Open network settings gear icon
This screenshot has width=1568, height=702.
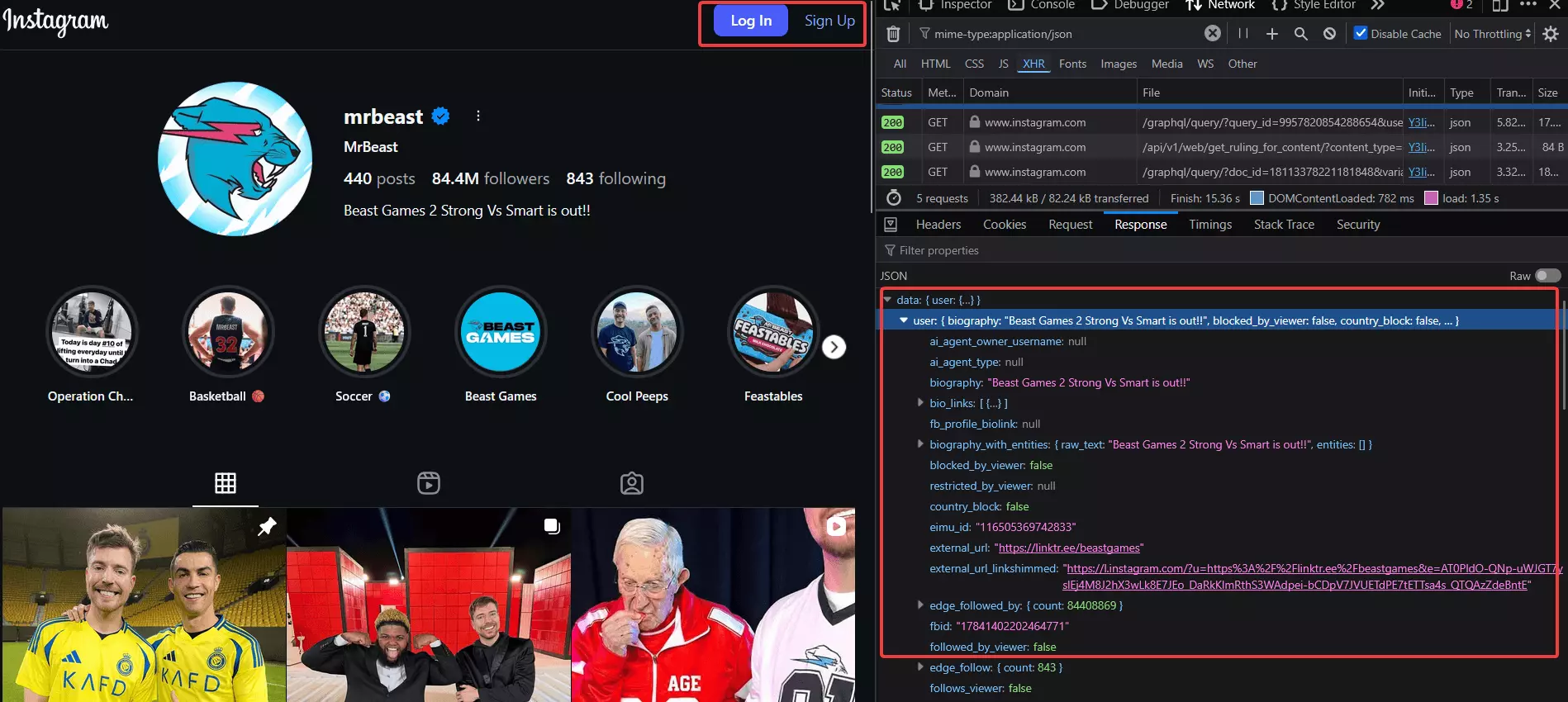pos(1551,34)
